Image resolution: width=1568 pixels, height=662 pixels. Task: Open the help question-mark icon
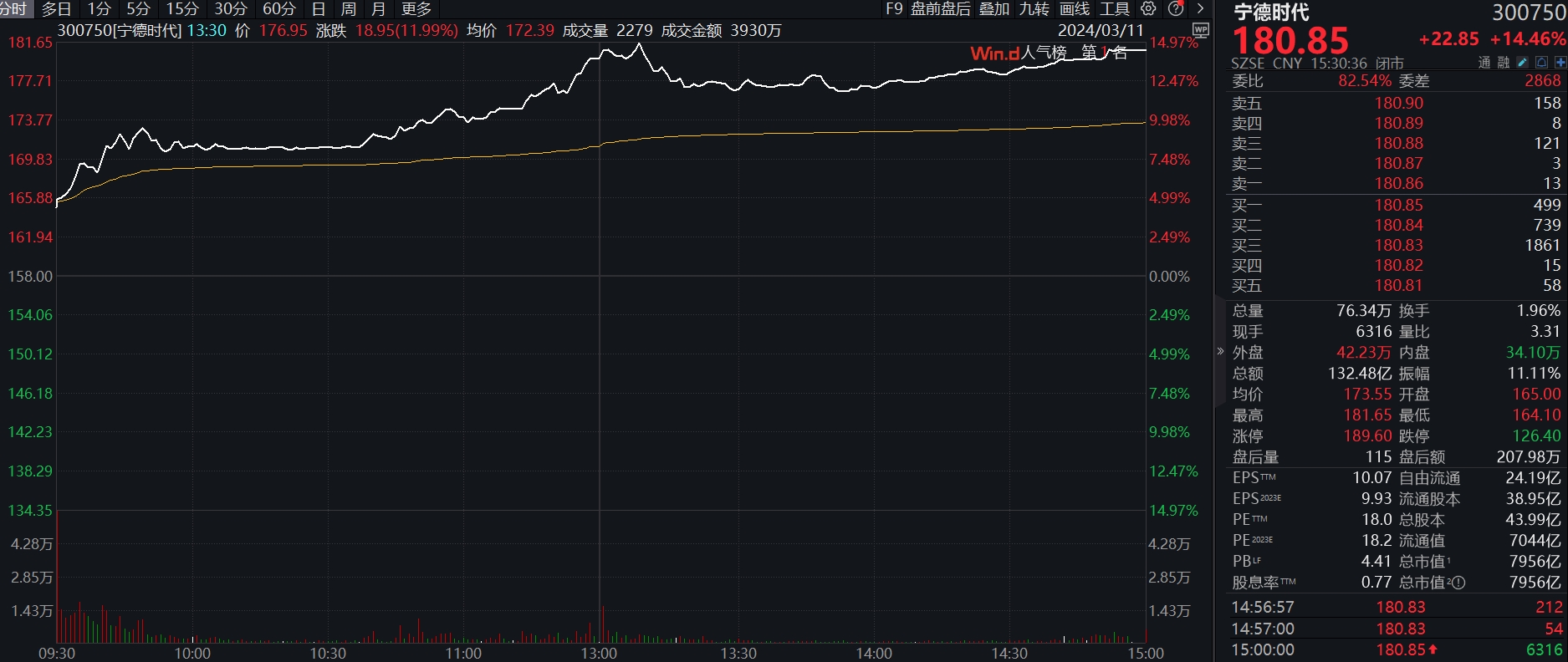tap(1176, 8)
